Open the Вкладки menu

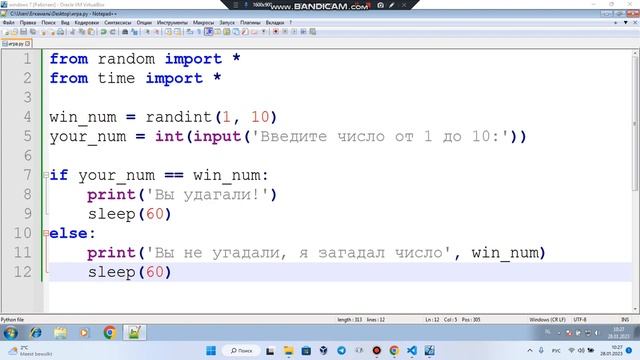pyautogui.click(x=275, y=23)
